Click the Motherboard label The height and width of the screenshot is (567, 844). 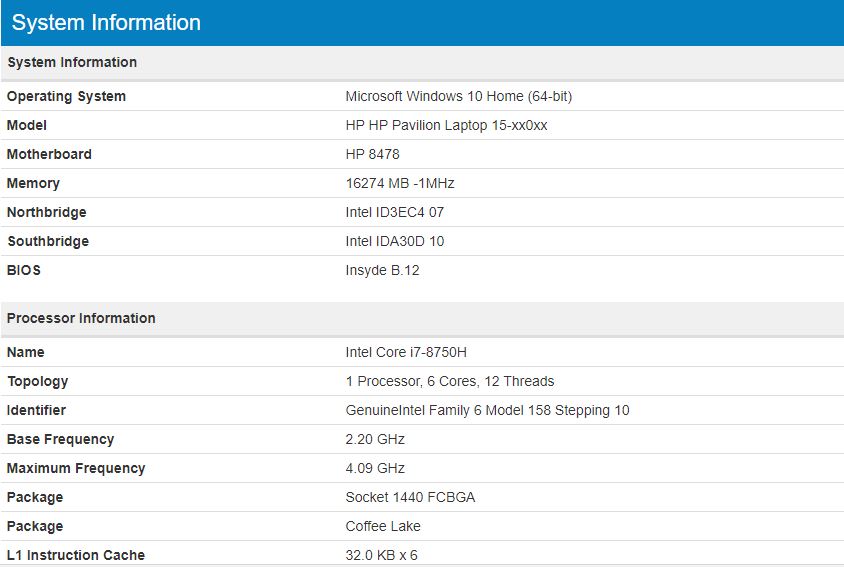49,155
